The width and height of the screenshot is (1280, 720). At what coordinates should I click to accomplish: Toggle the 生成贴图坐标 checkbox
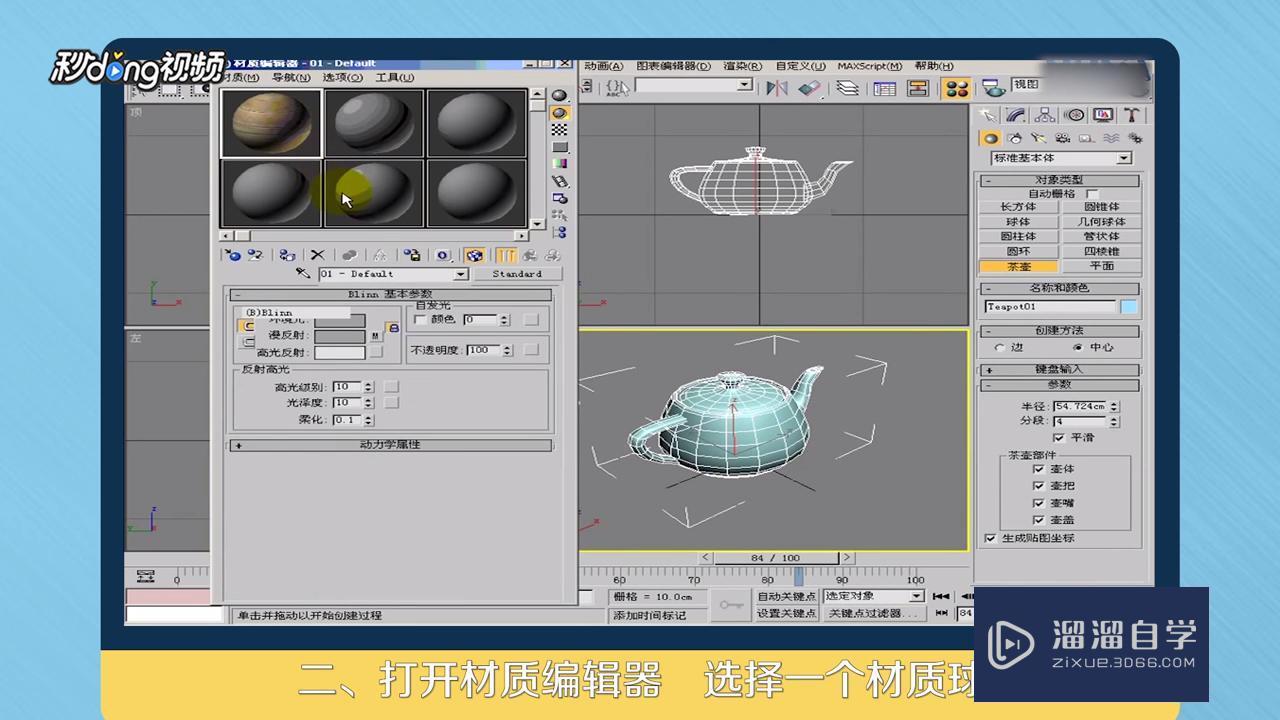coord(991,538)
